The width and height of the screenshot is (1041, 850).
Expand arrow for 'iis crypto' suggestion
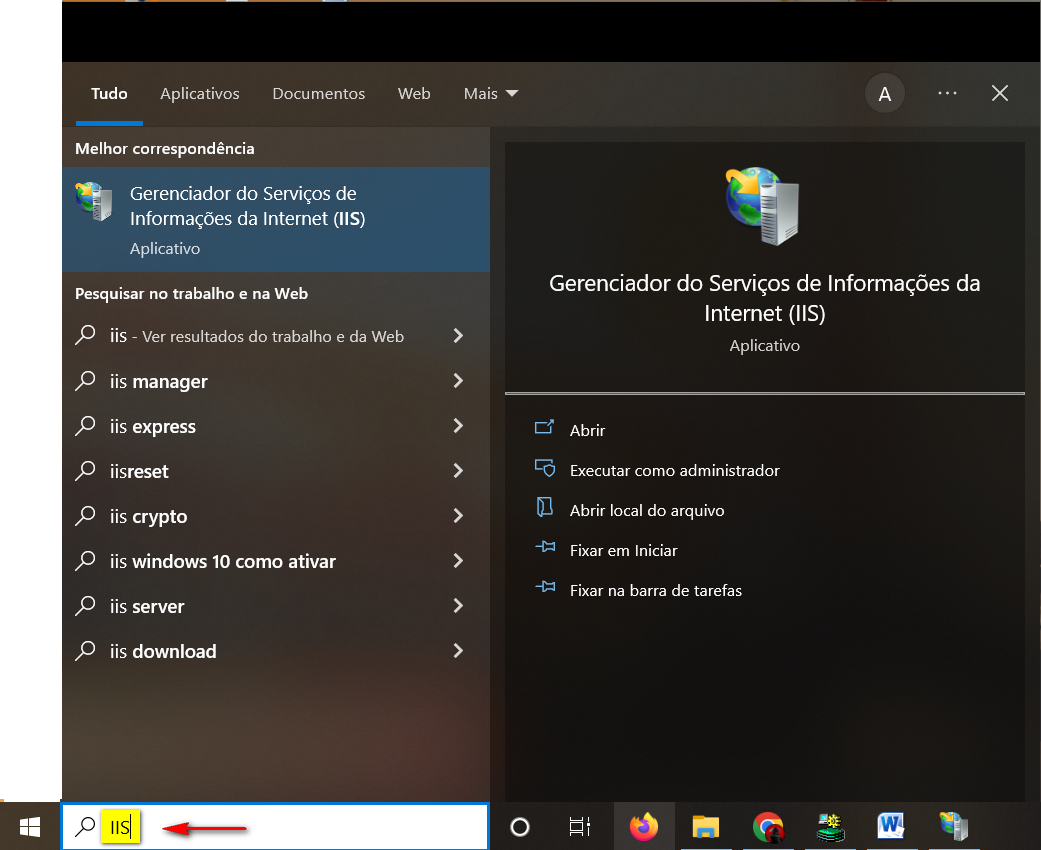click(x=458, y=516)
